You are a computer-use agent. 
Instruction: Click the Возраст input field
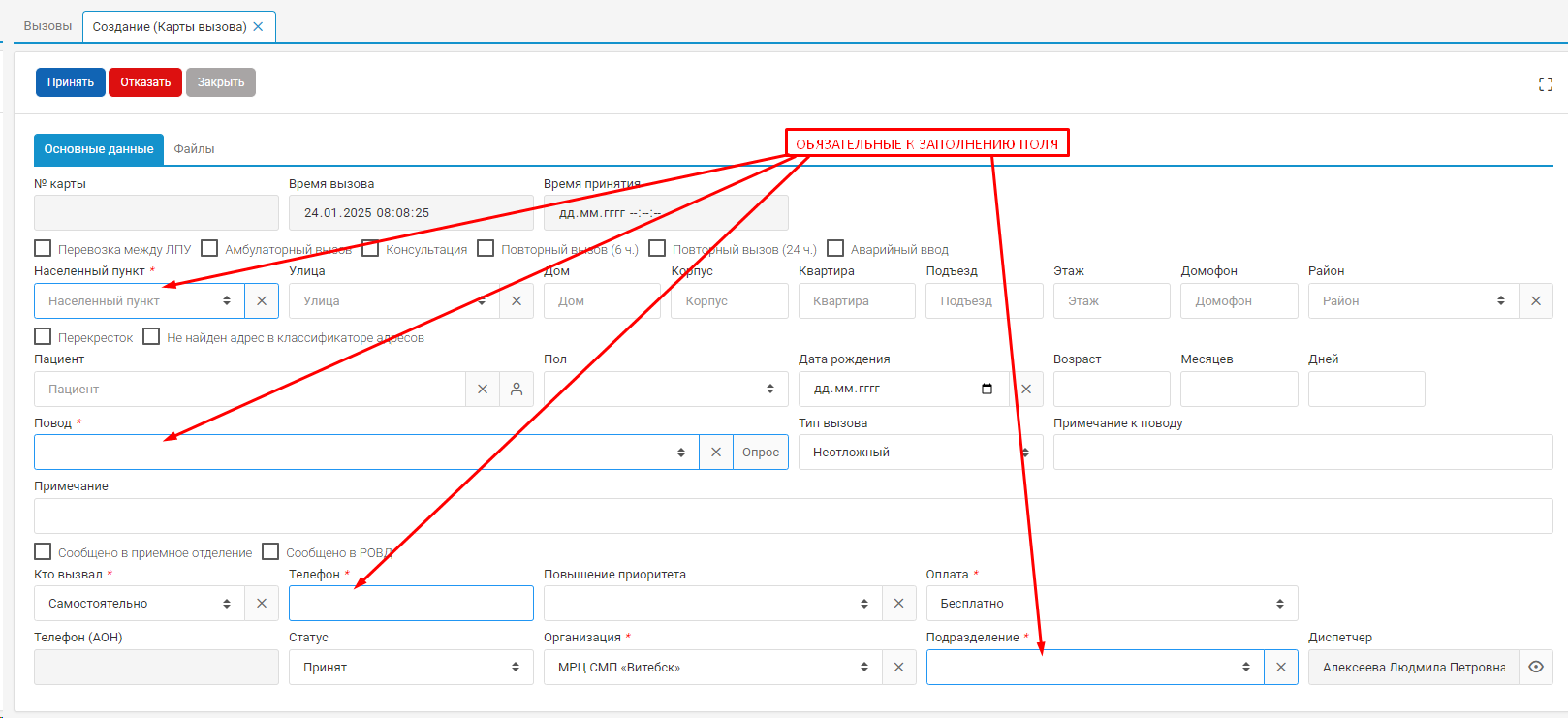[1112, 390]
